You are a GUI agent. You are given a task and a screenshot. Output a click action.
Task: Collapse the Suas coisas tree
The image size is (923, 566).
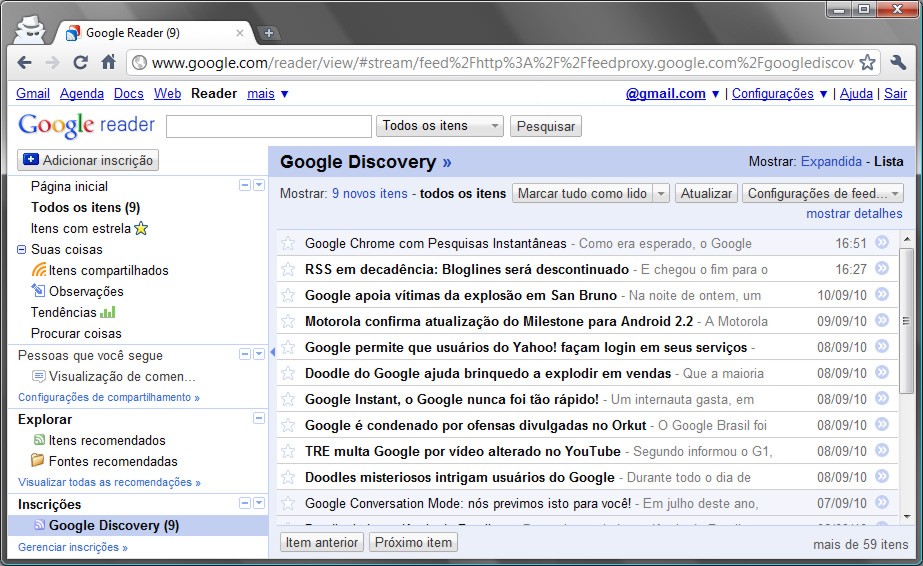click(21, 249)
